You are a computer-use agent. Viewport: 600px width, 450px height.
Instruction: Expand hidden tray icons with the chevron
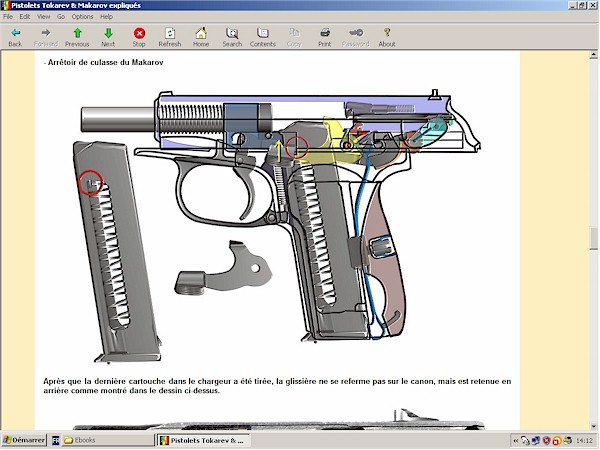pos(515,441)
